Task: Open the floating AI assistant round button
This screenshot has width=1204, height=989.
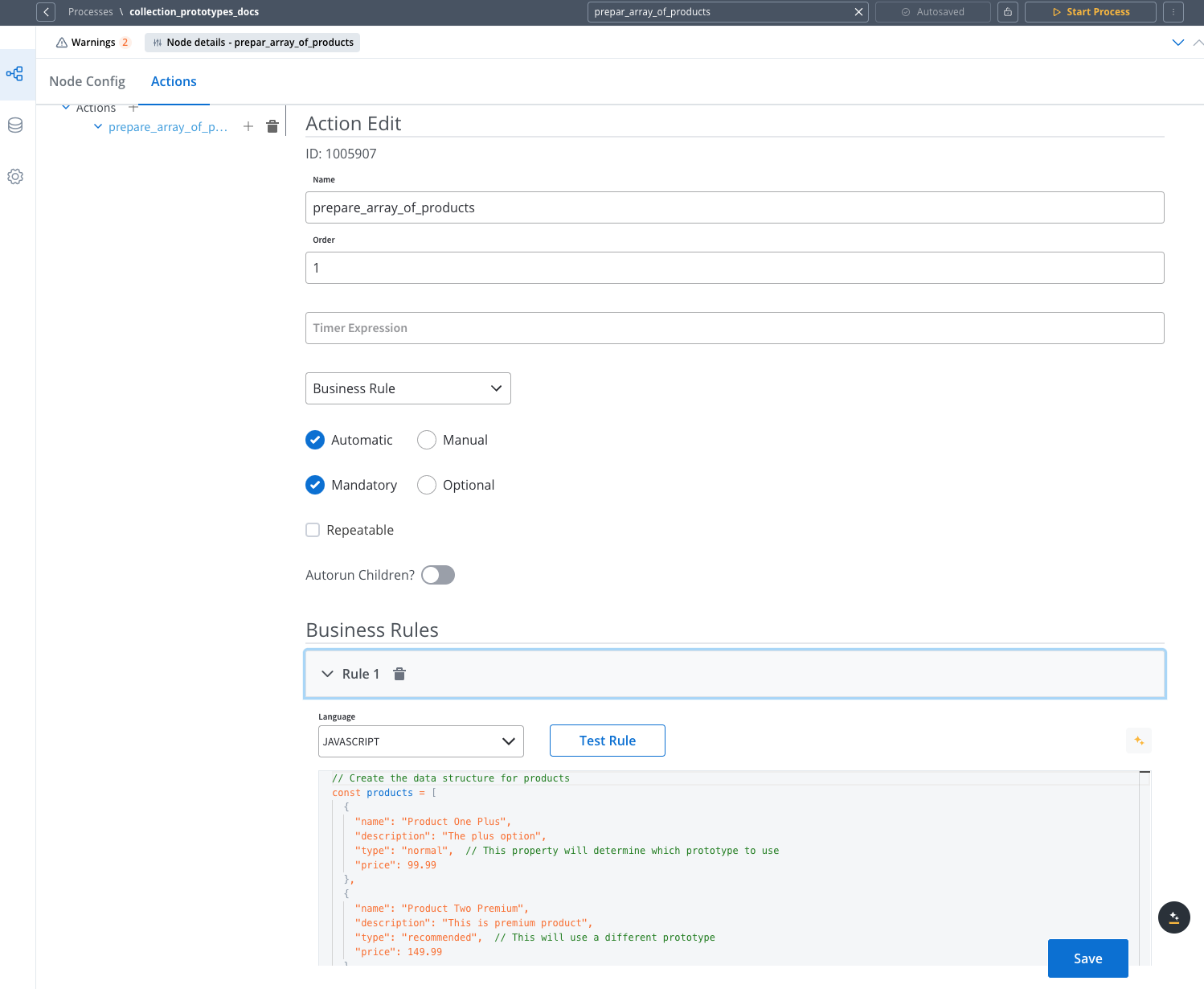Action: [1174, 917]
